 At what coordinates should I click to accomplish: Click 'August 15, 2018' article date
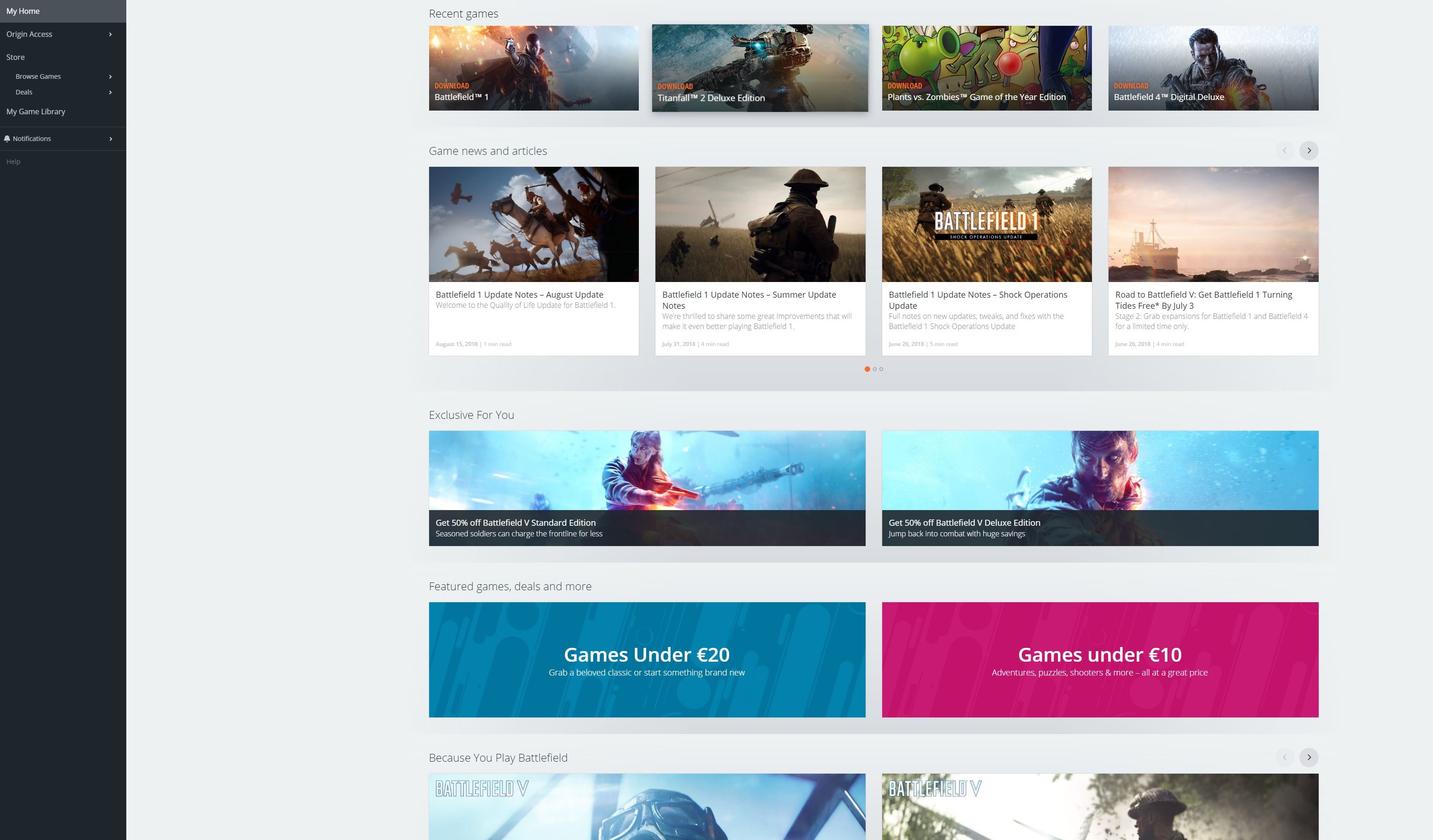457,344
